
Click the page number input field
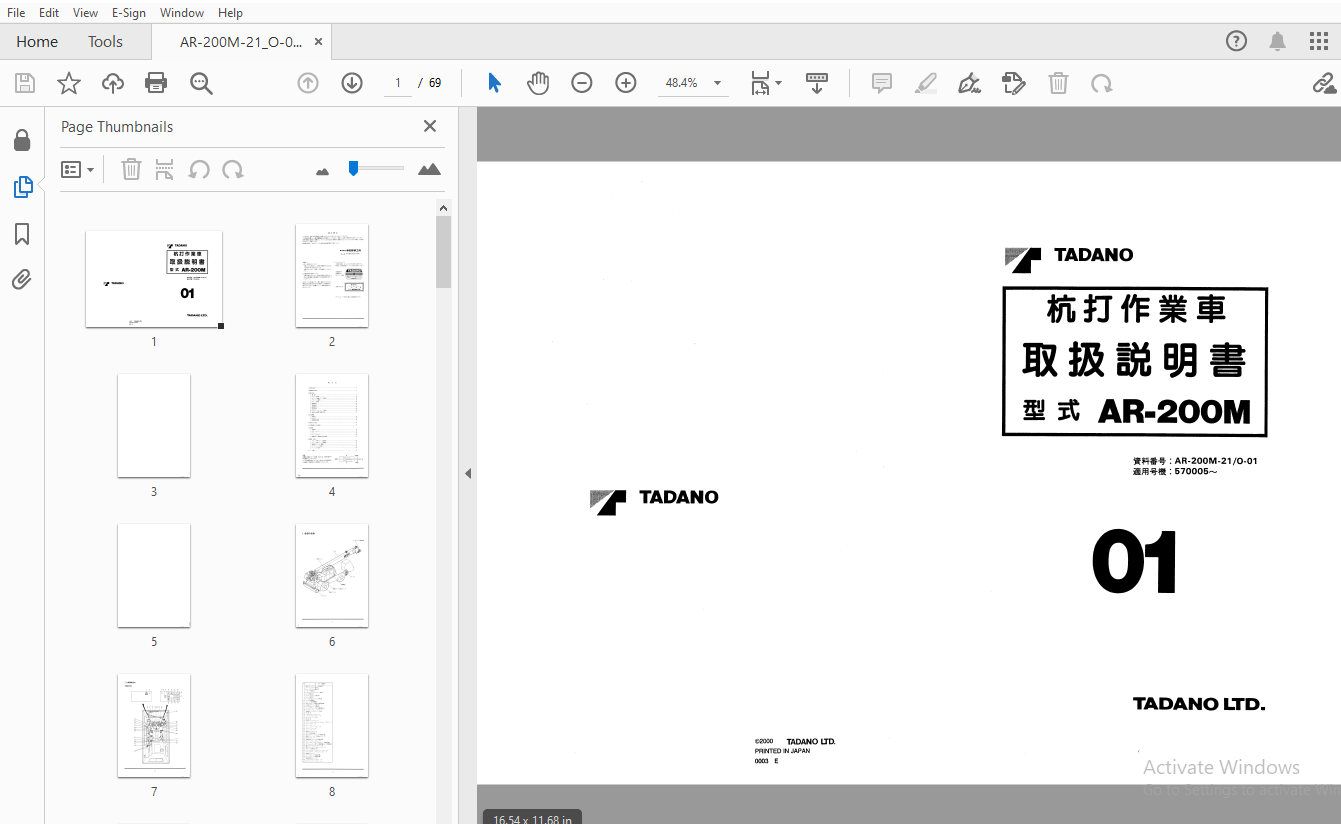pos(397,83)
